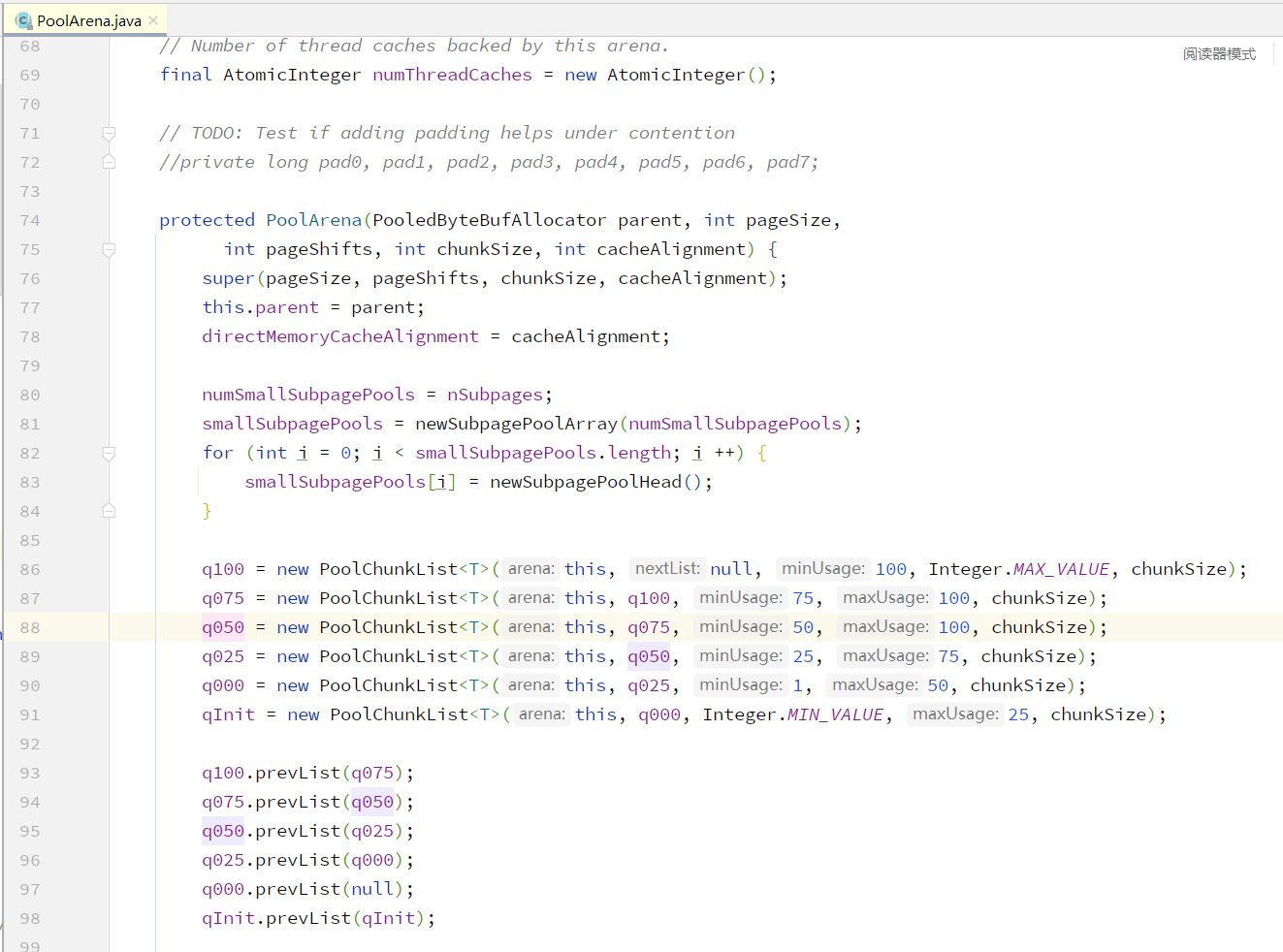This screenshot has height=952, width=1283.
Task: Close the PoolArena.java tab
Action: [153, 20]
